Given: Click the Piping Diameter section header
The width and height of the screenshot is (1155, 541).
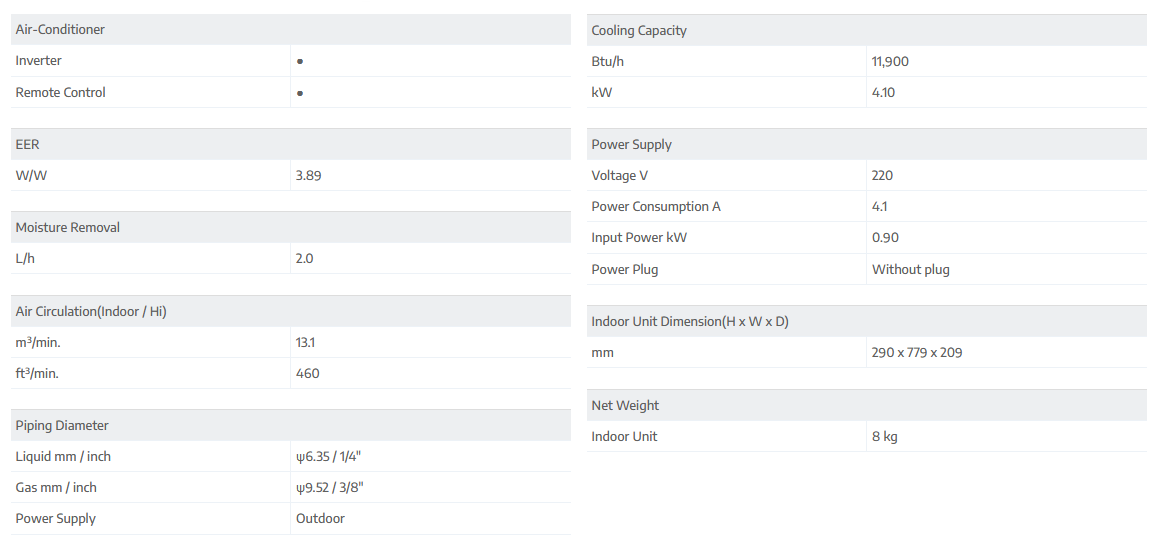Looking at the screenshot, I should click(62, 425).
